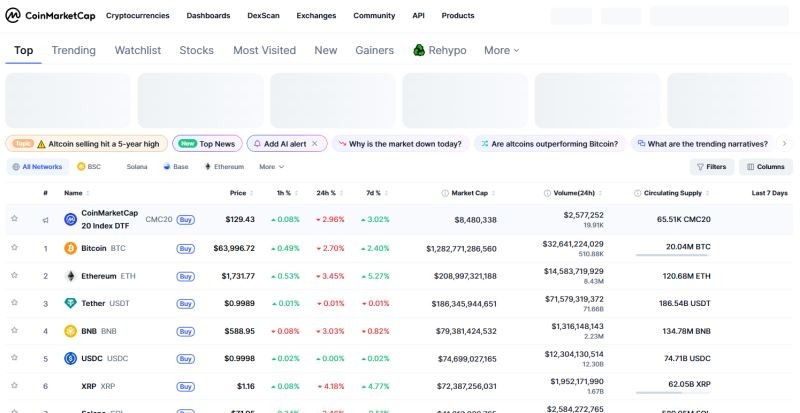Click the Tether coin icon
The image size is (800, 413).
point(70,303)
